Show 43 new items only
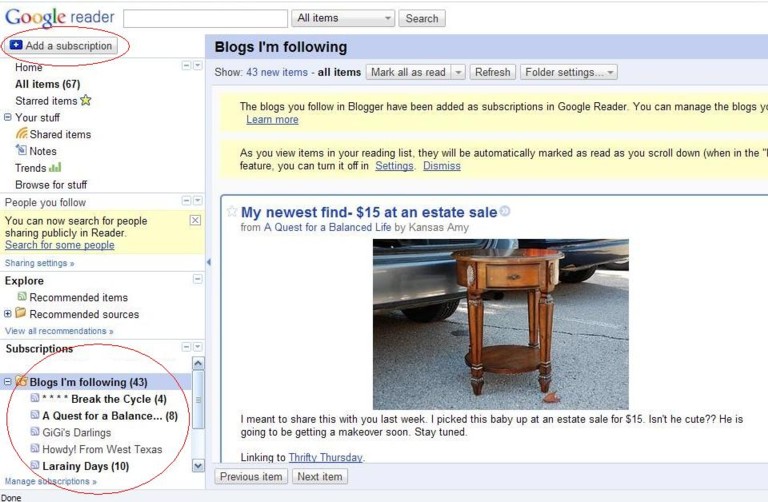The height and width of the screenshot is (502, 768). tap(277, 72)
